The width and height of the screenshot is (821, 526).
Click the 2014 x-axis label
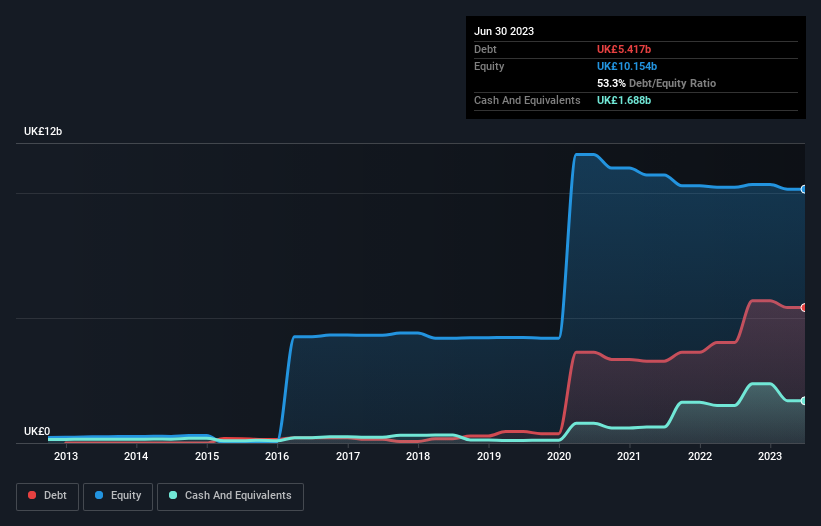tap(136, 456)
